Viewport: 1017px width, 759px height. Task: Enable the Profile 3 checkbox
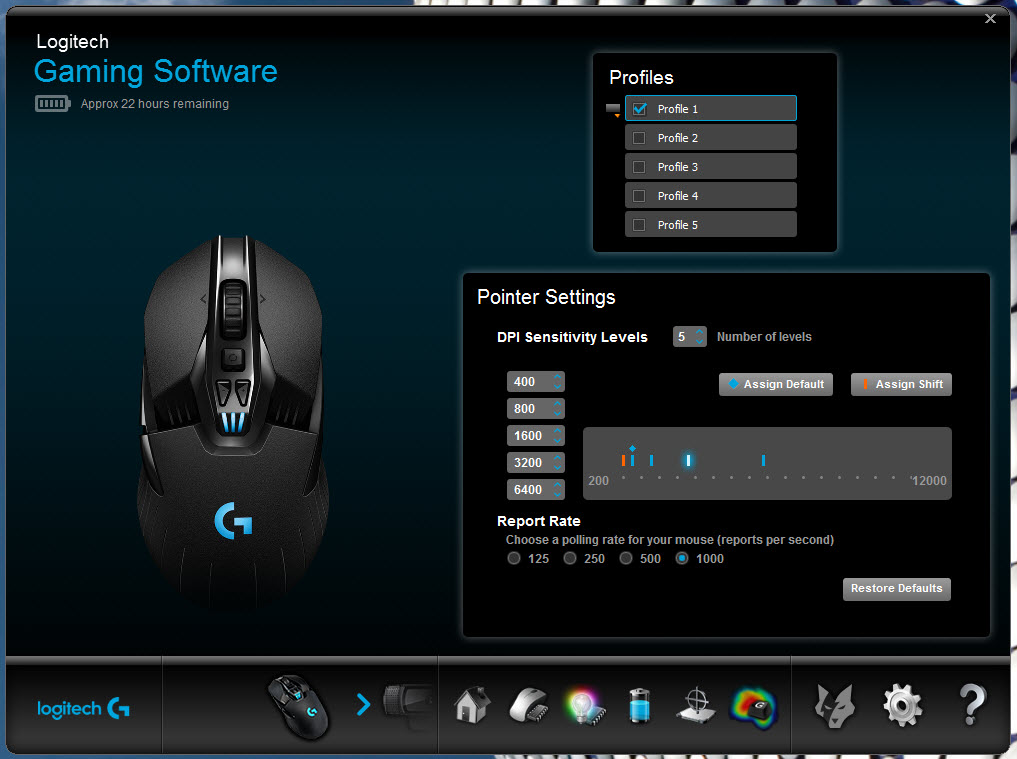pyautogui.click(x=639, y=167)
